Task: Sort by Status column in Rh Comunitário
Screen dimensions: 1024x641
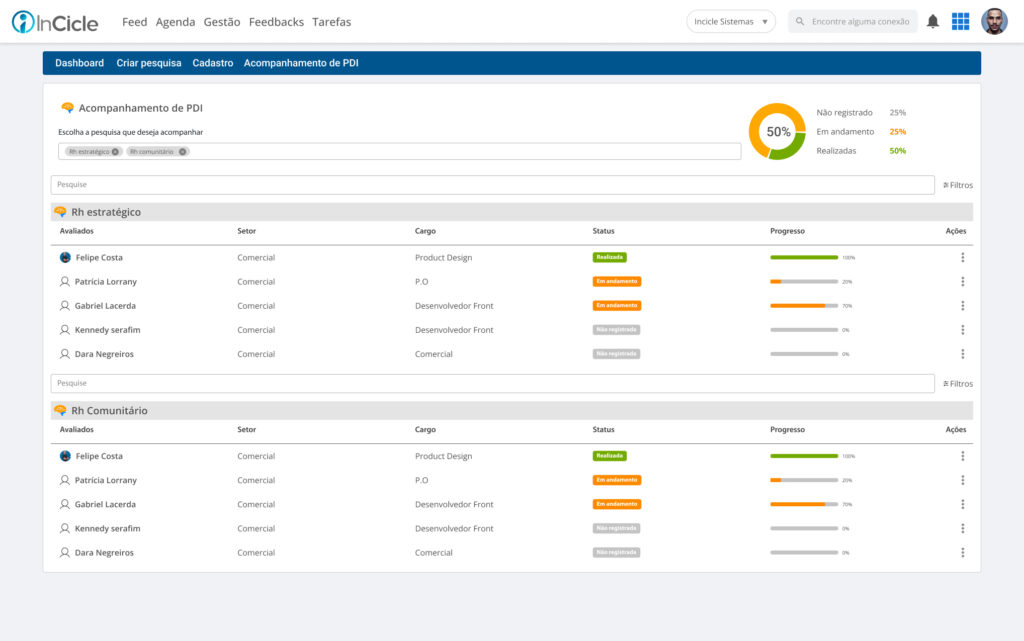Action: coord(603,430)
